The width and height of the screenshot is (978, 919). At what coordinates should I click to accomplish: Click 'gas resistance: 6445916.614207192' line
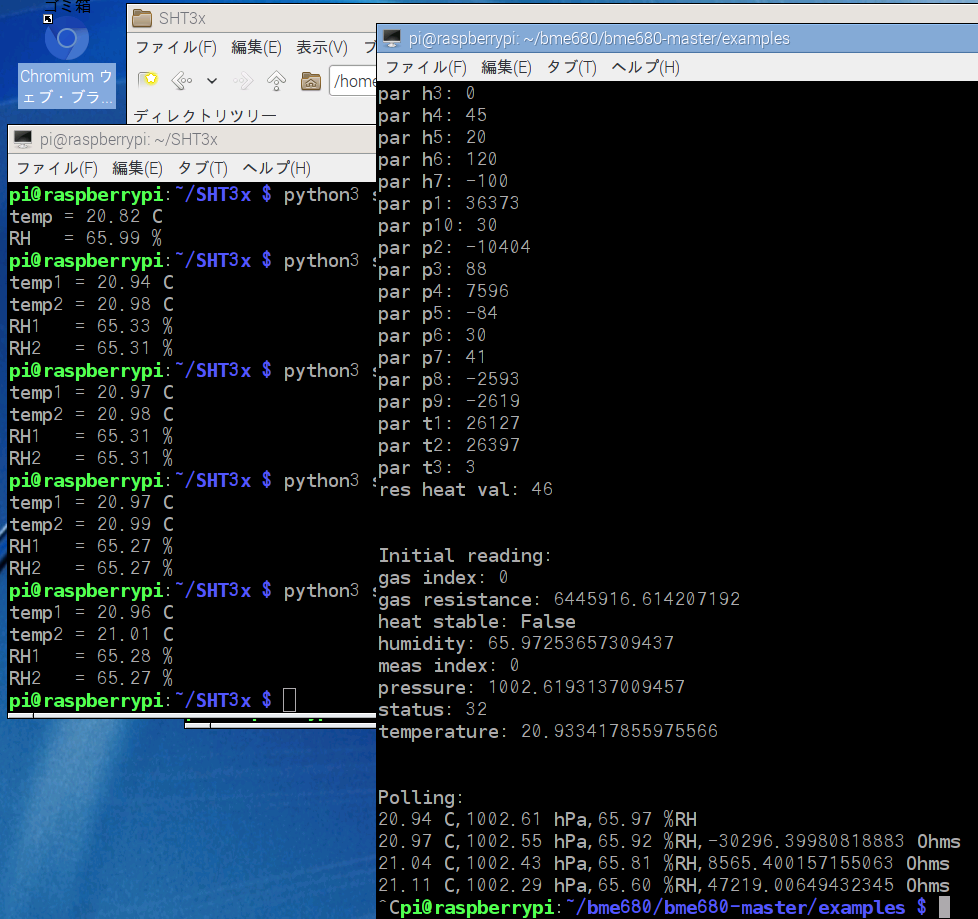click(x=559, y=600)
